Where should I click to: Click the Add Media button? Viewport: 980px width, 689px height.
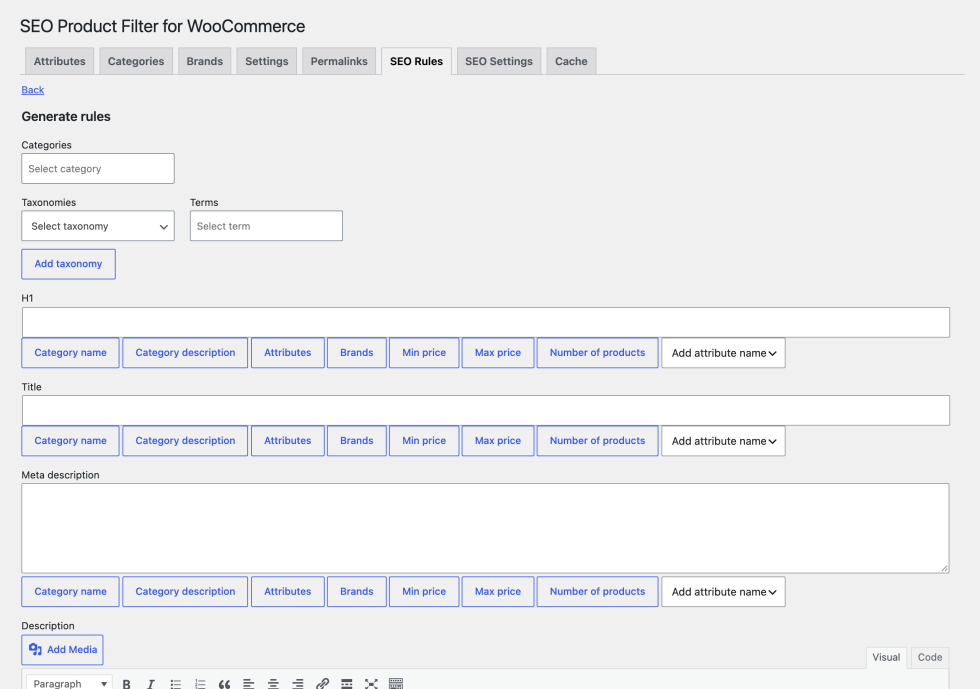pyautogui.click(x=62, y=650)
